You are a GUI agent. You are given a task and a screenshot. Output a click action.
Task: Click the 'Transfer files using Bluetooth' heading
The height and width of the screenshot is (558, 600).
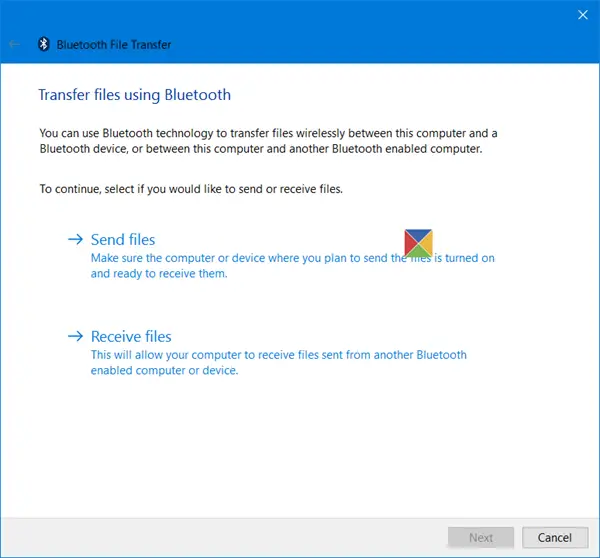tap(134, 95)
